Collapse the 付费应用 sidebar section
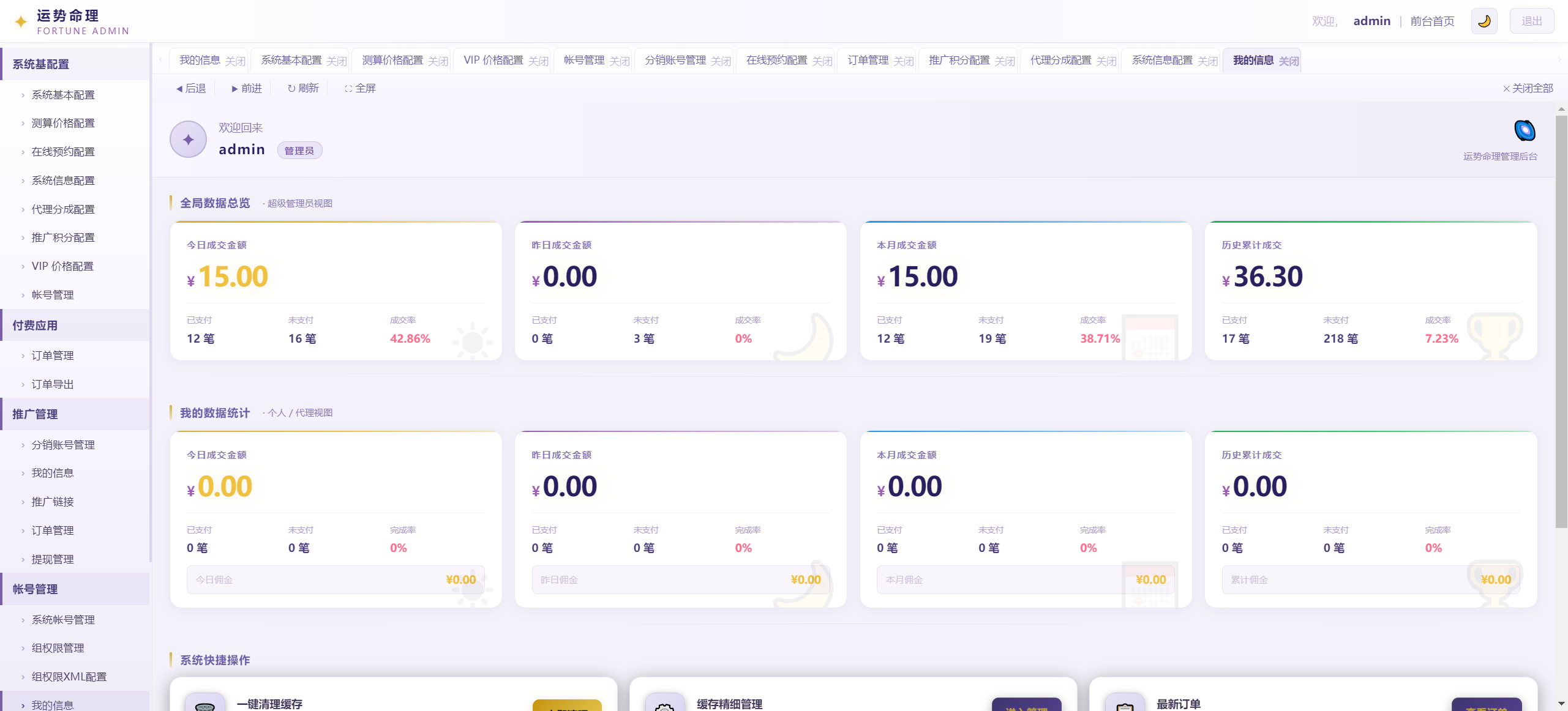Image resolution: width=1568 pixels, height=711 pixels. 75,326
